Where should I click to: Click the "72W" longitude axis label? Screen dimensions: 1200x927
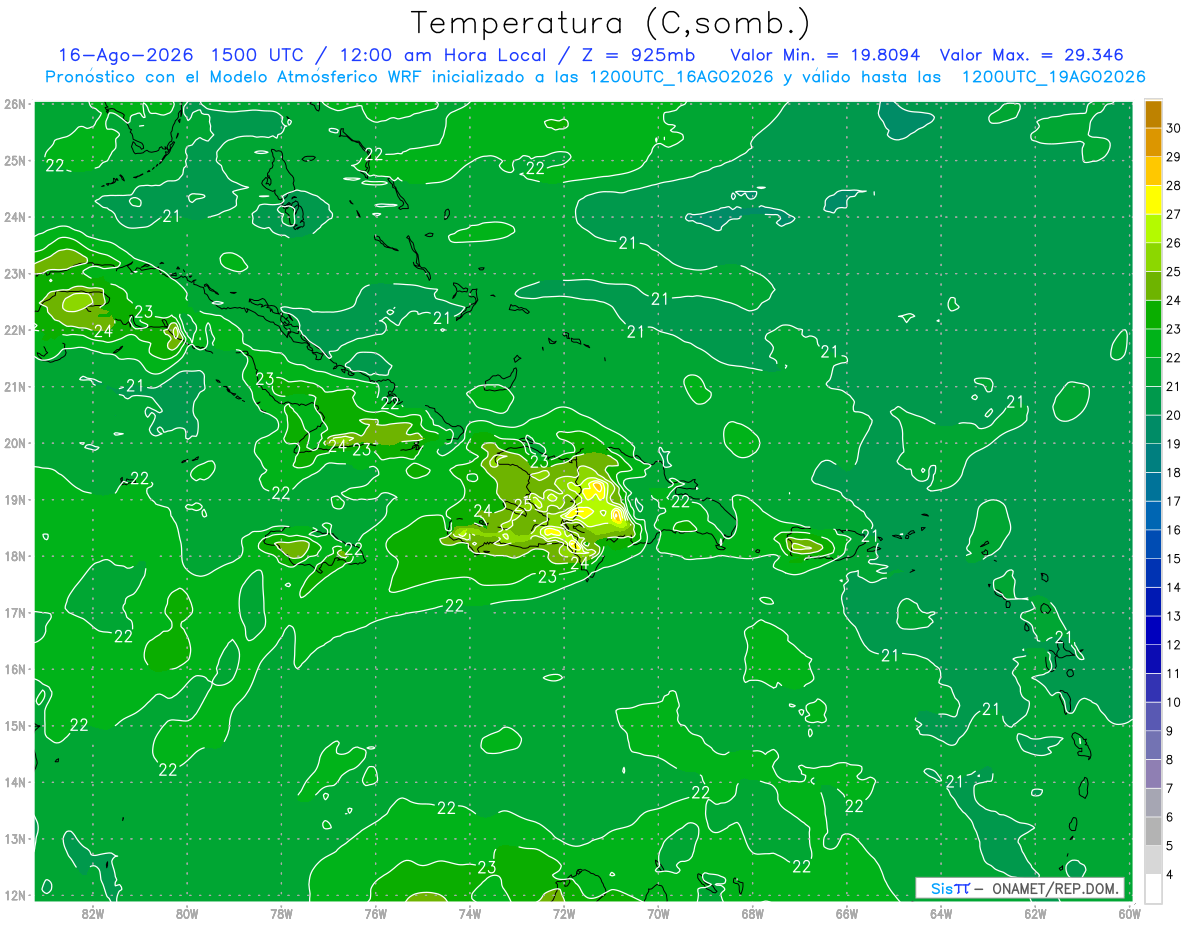(x=563, y=912)
